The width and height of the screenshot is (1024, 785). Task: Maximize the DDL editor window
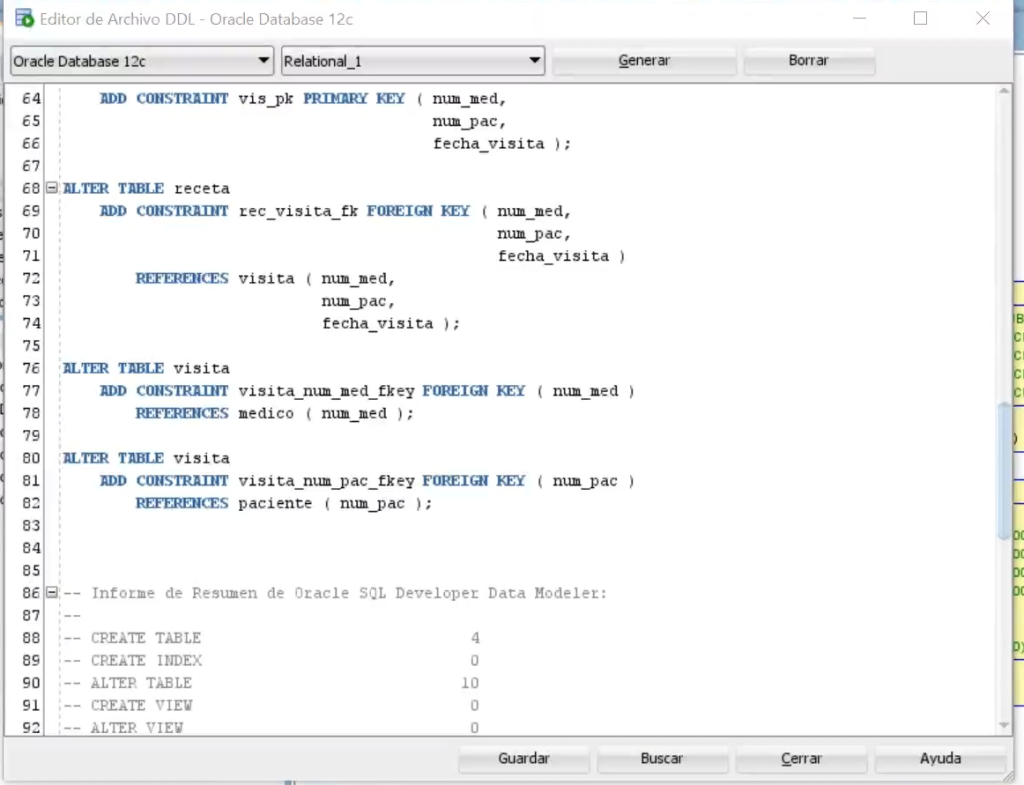coord(920,18)
